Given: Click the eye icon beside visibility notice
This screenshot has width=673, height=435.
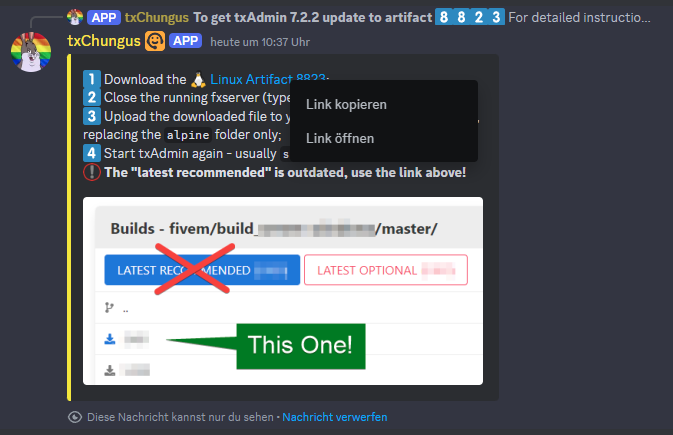Looking at the screenshot, I should [75, 417].
